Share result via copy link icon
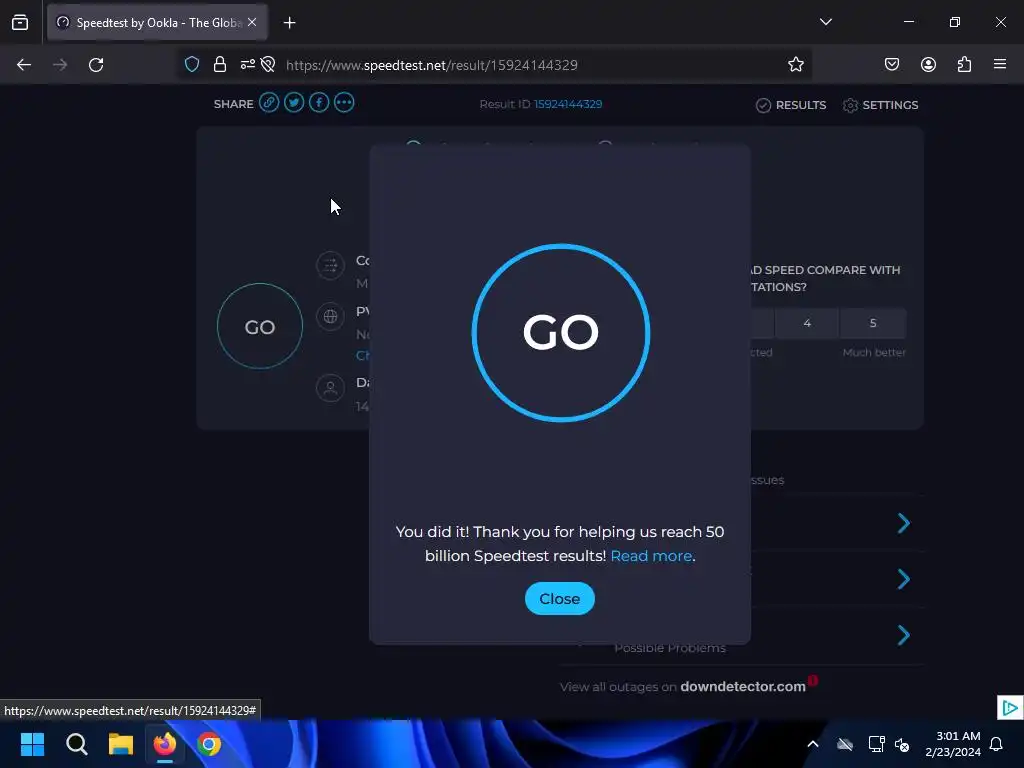1024x768 pixels. [x=269, y=103]
